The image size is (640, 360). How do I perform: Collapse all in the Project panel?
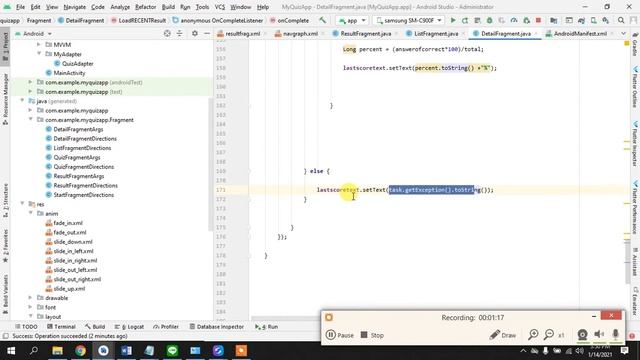[x=179, y=33]
